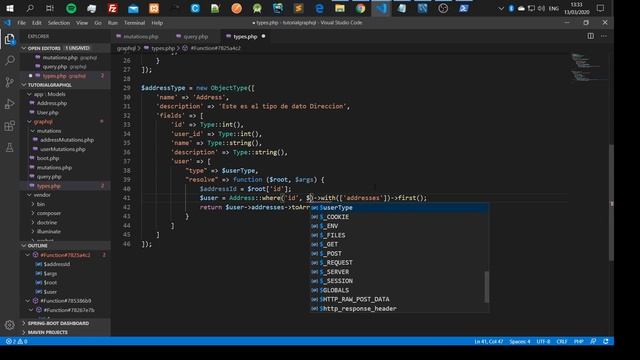Collapse the Outline section
This screenshot has height=360, width=640.
pos(65,246)
